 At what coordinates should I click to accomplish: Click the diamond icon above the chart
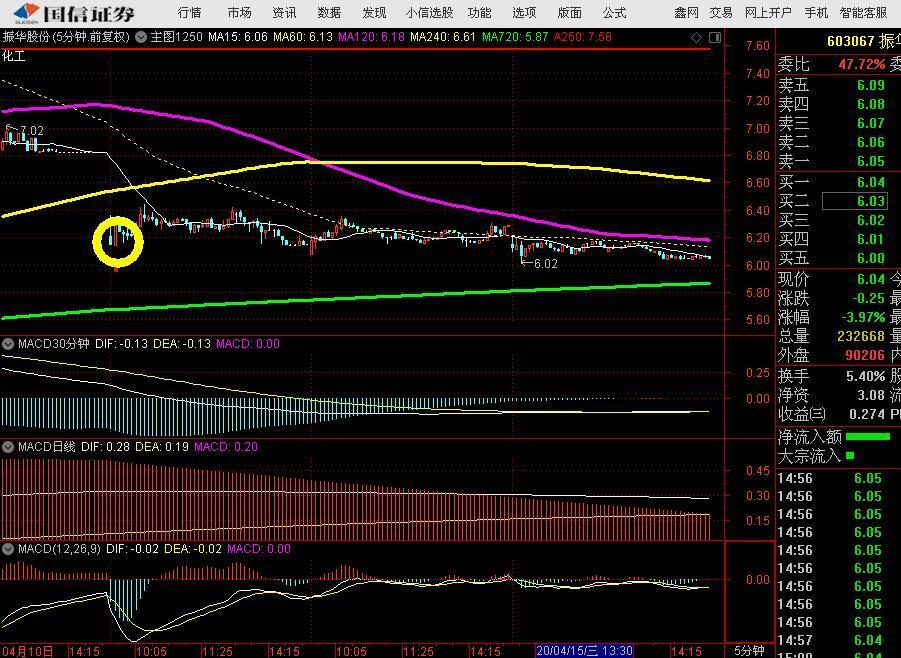(x=696, y=37)
